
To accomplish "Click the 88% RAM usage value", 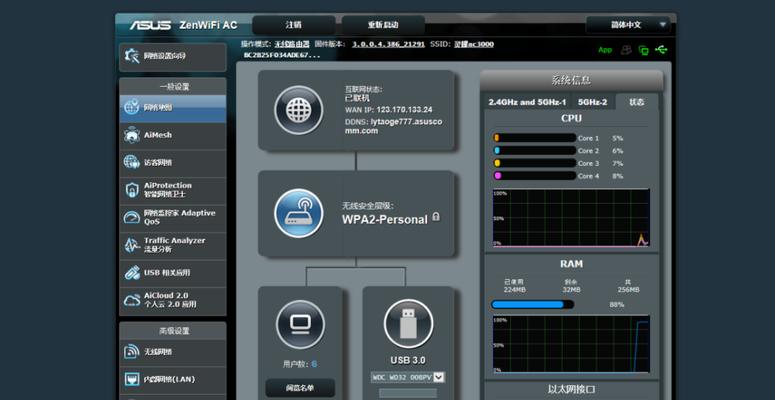I will (x=617, y=305).
